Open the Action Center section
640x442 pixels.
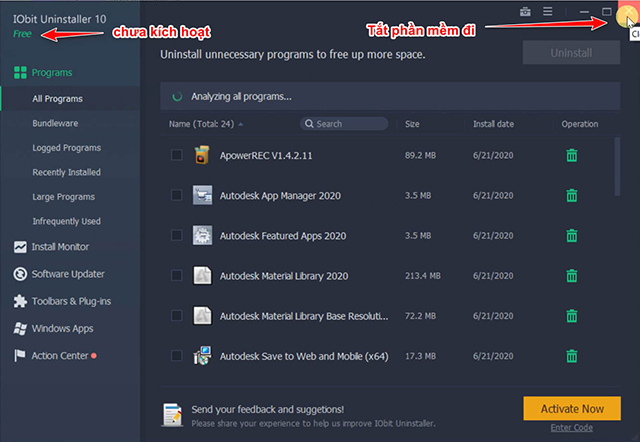click(x=60, y=356)
